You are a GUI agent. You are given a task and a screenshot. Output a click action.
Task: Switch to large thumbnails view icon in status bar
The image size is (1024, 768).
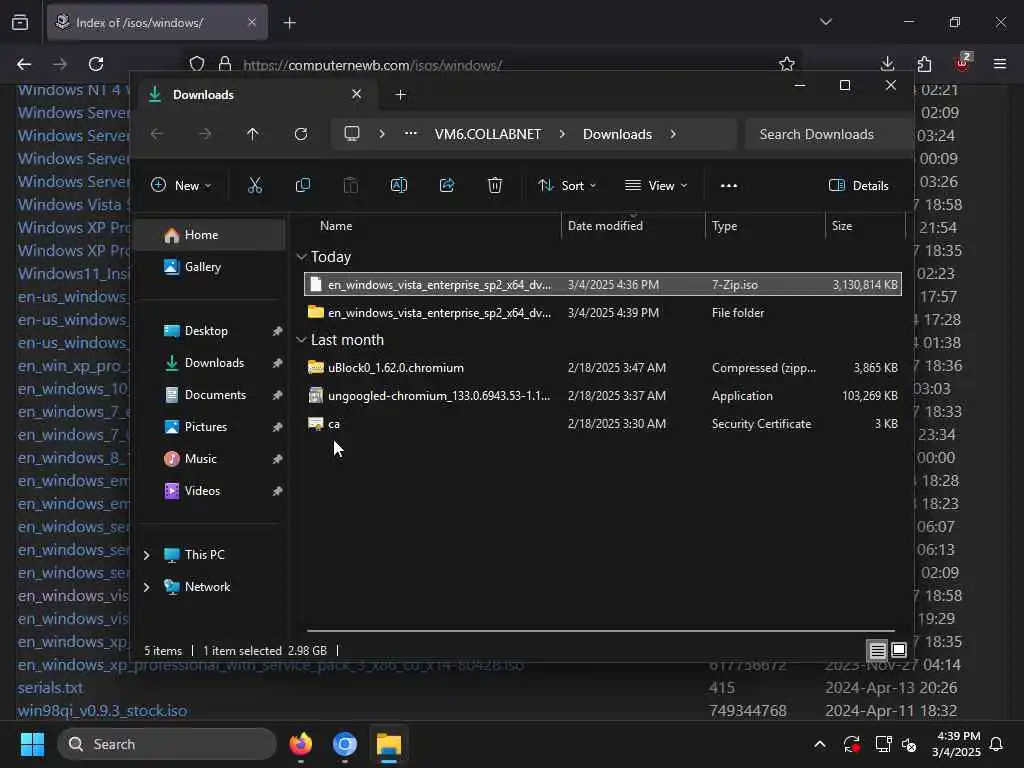[x=899, y=650]
